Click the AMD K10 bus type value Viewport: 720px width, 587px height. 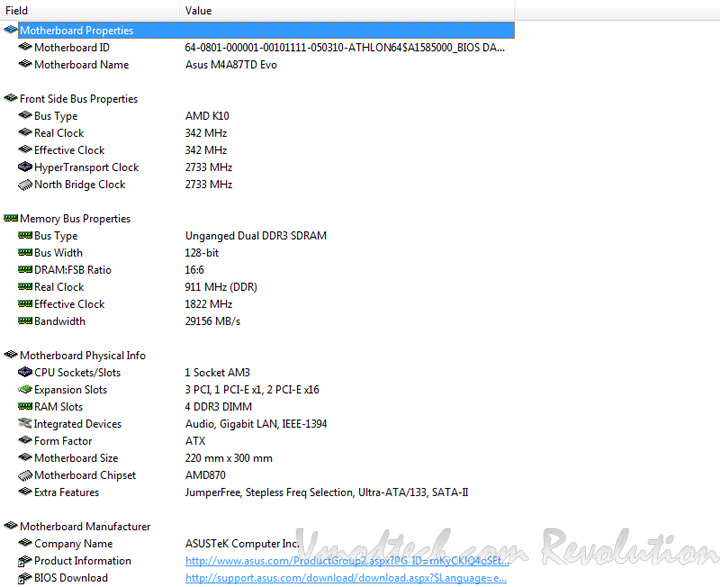pos(207,116)
